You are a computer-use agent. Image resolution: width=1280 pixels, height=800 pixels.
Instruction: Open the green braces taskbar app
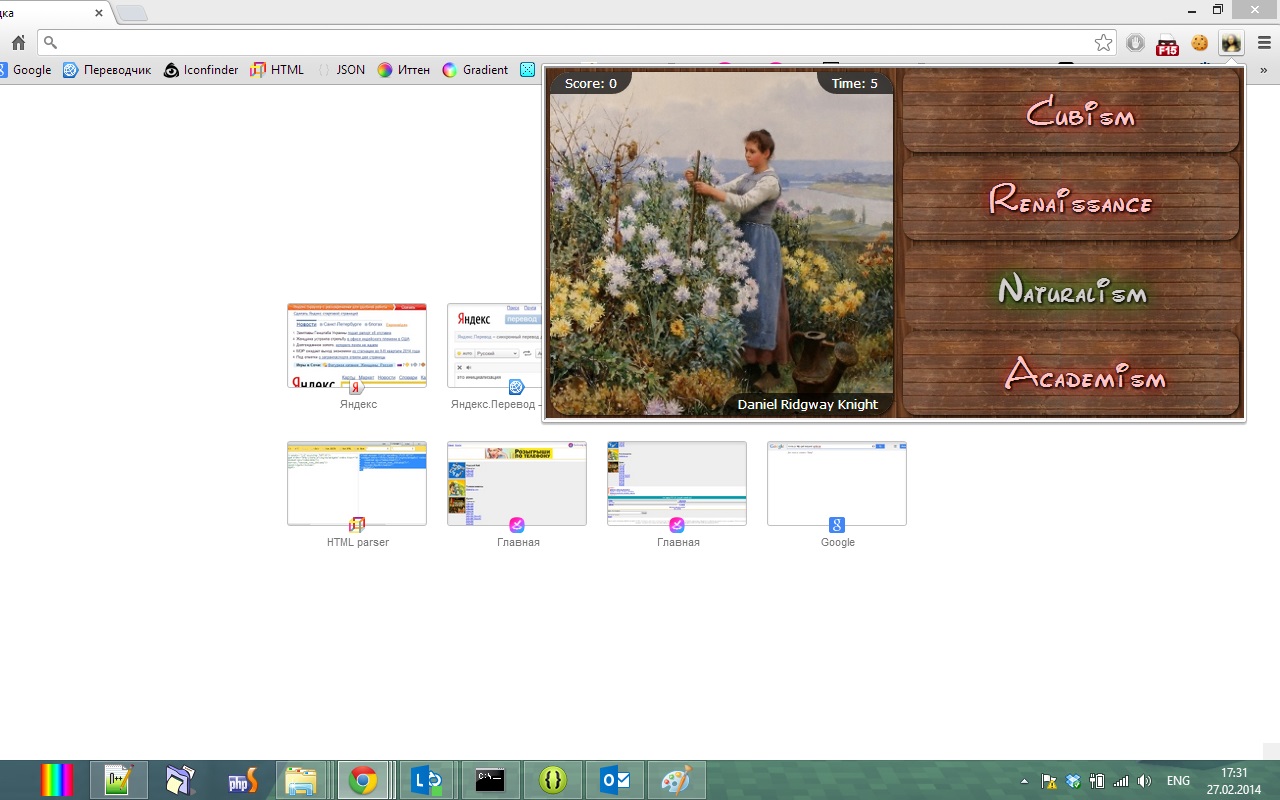coord(552,780)
